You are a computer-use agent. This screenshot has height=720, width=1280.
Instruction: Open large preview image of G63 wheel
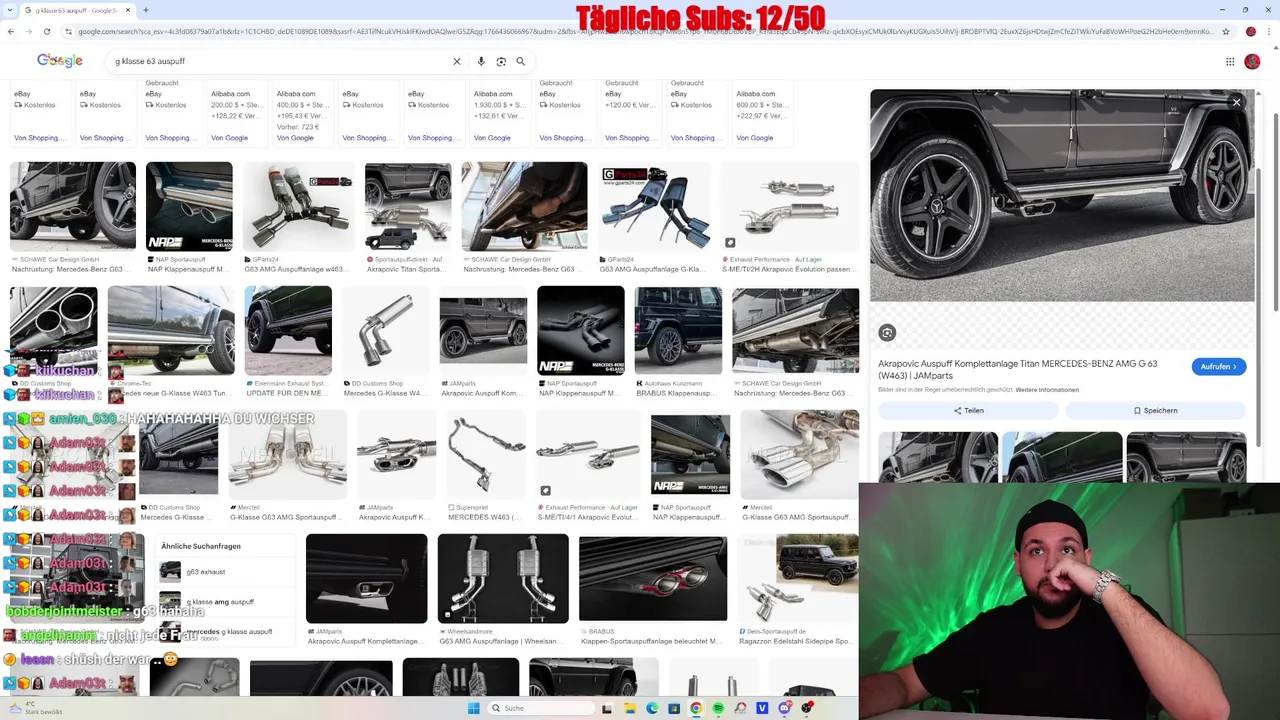tap(1062, 195)
